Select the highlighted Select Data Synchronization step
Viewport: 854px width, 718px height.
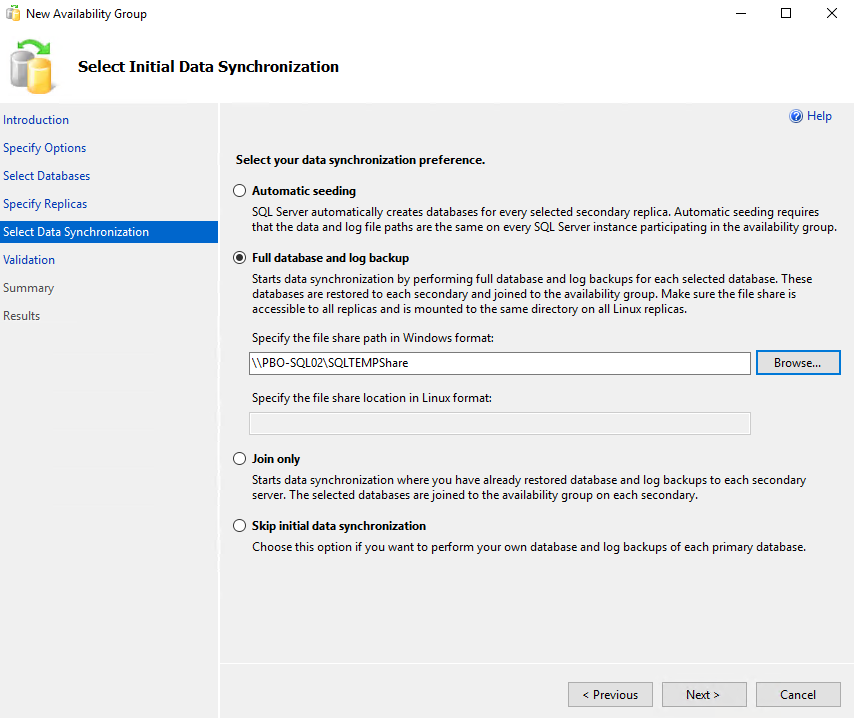point(76,232)
